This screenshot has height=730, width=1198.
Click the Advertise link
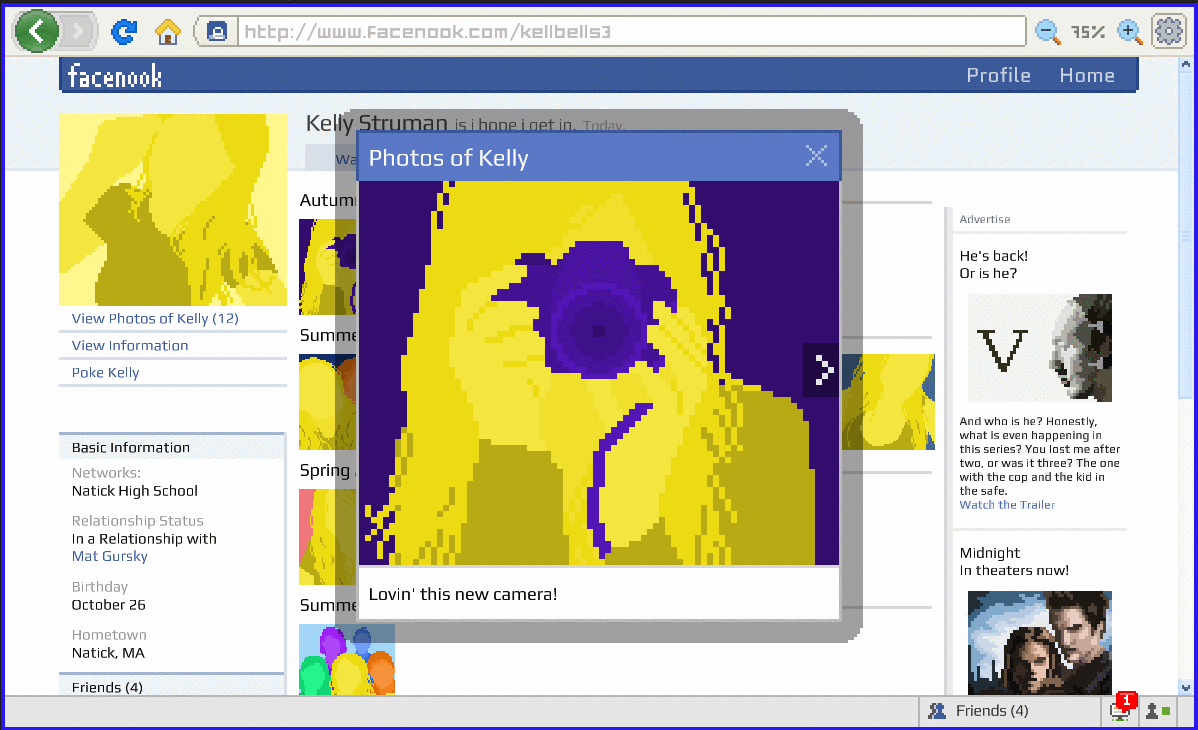(985, 219)
